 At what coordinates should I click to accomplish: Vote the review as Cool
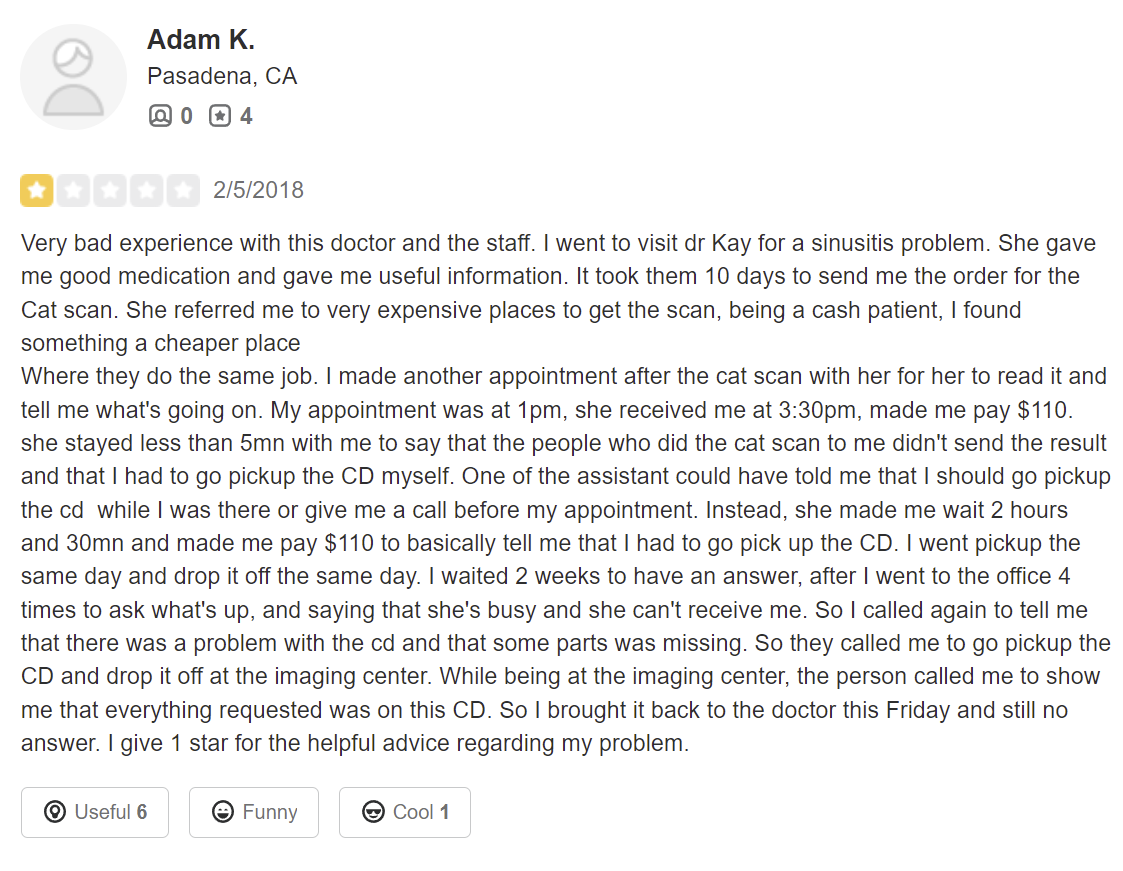[x=405, y=812]
